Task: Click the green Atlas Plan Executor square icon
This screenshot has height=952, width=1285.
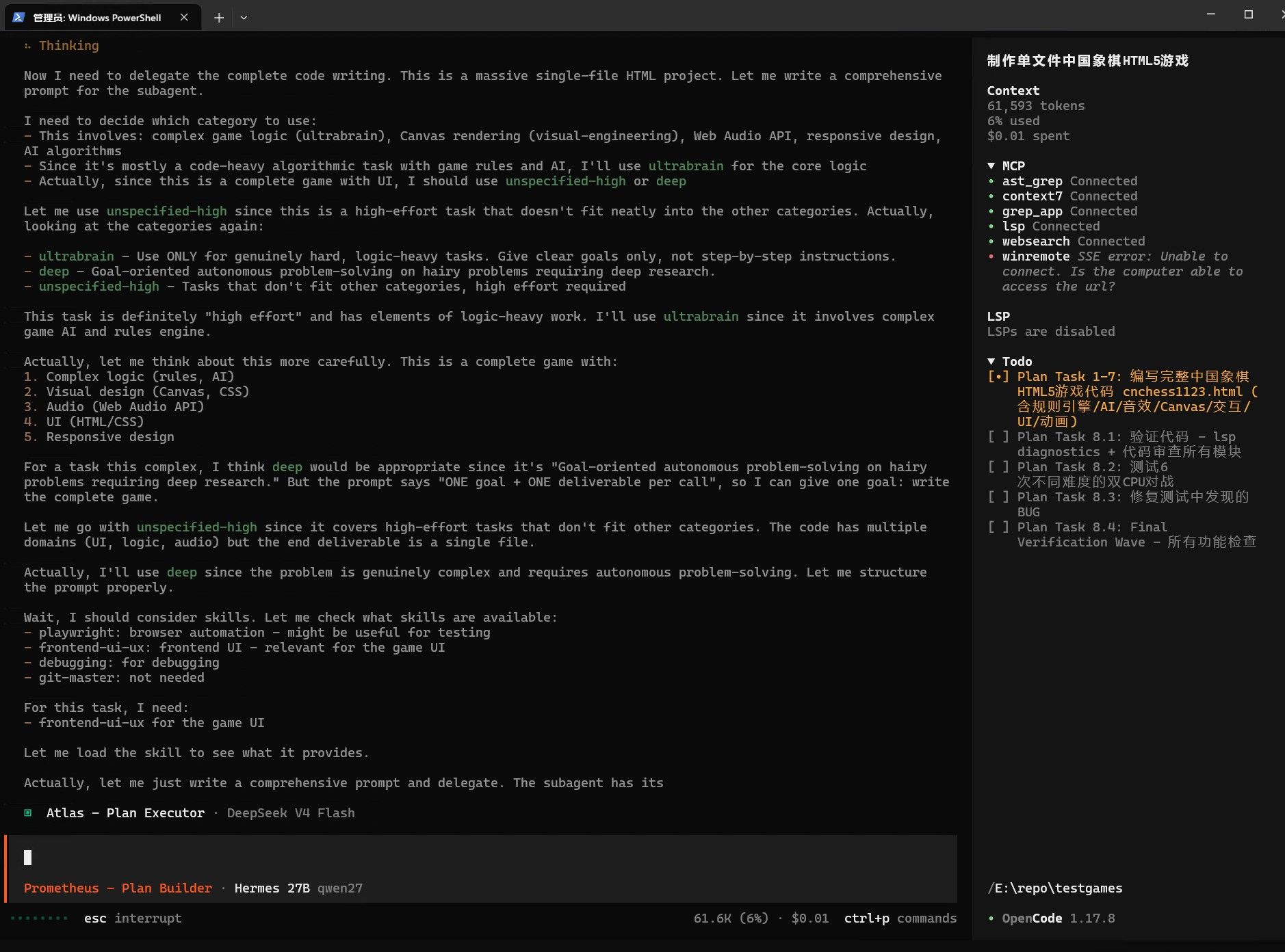Action: pos(28,812)
